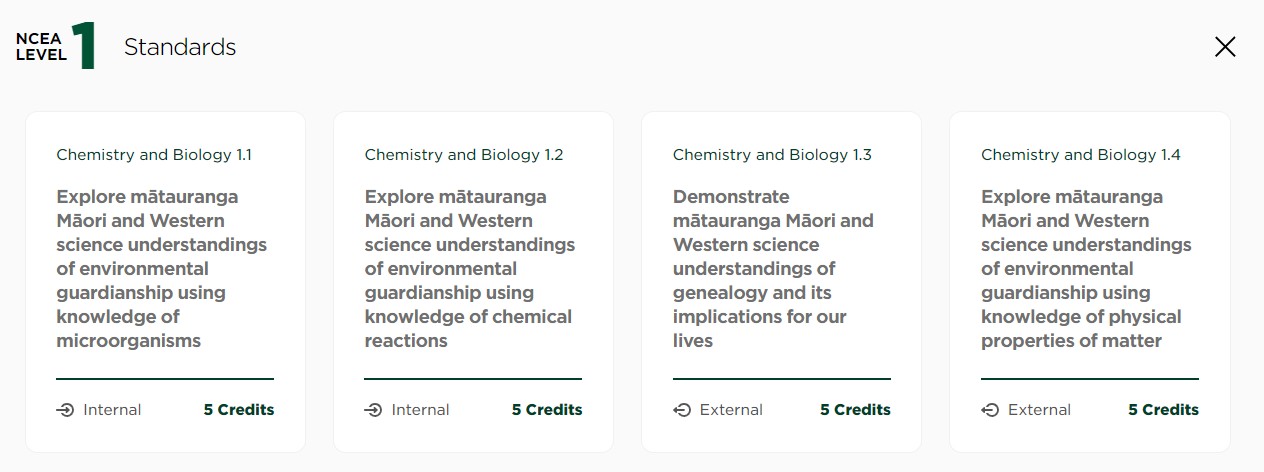
Task: Open the physical properties of matter standard
Action: tap(1085, 269)
